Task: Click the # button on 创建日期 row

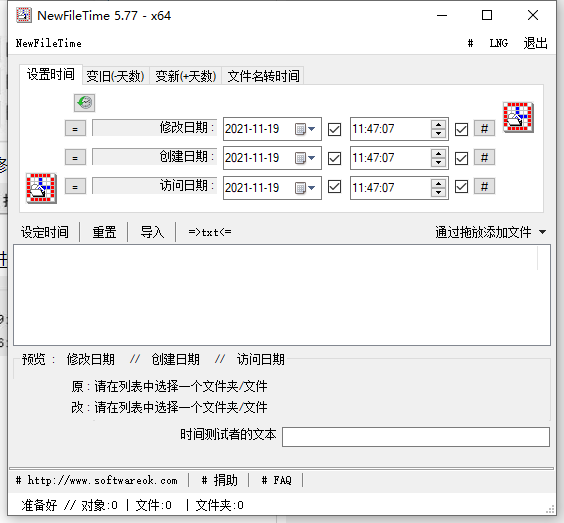Action: click(x=484, y=157)
